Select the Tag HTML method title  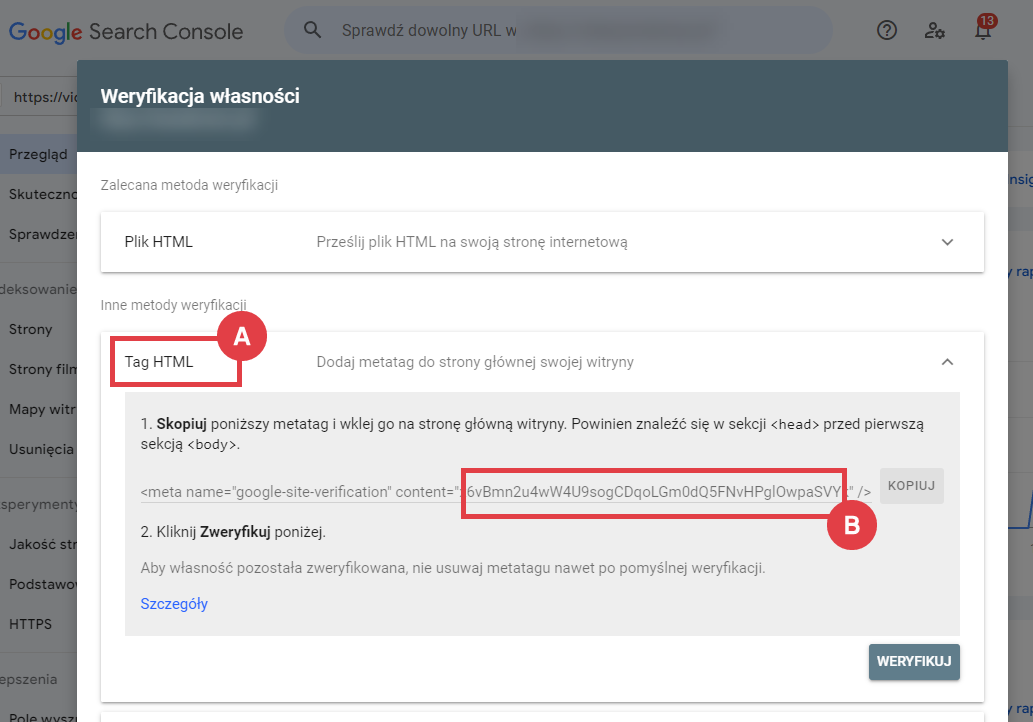[x=159, y=362]
